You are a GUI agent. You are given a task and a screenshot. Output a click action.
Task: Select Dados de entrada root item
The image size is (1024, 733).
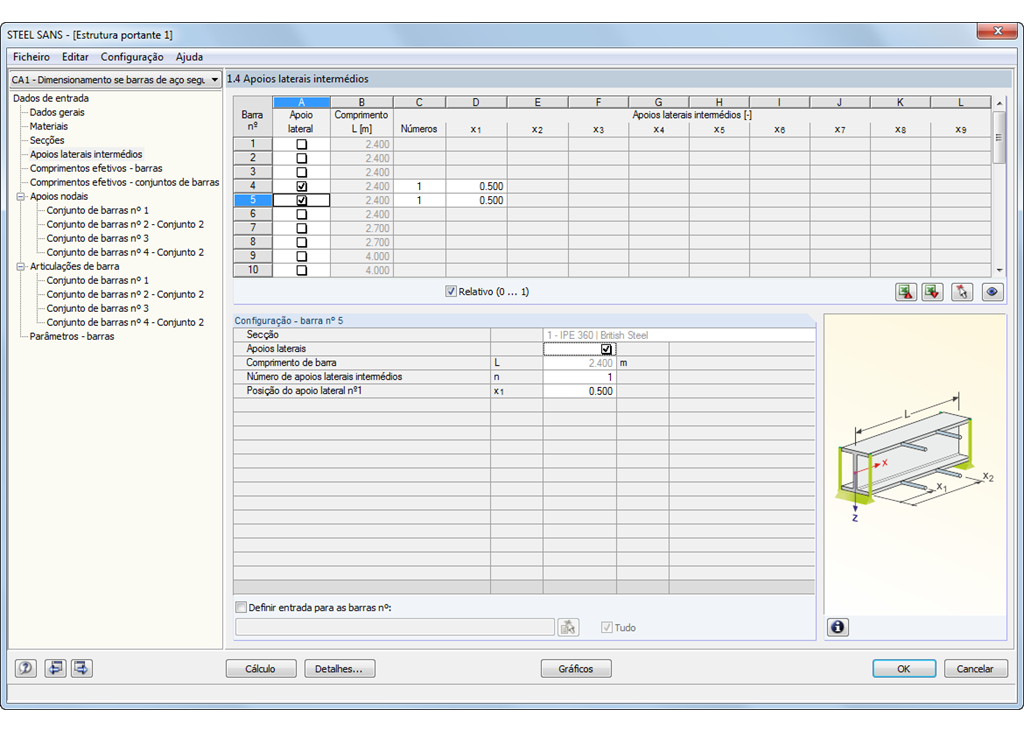[51, 98]
